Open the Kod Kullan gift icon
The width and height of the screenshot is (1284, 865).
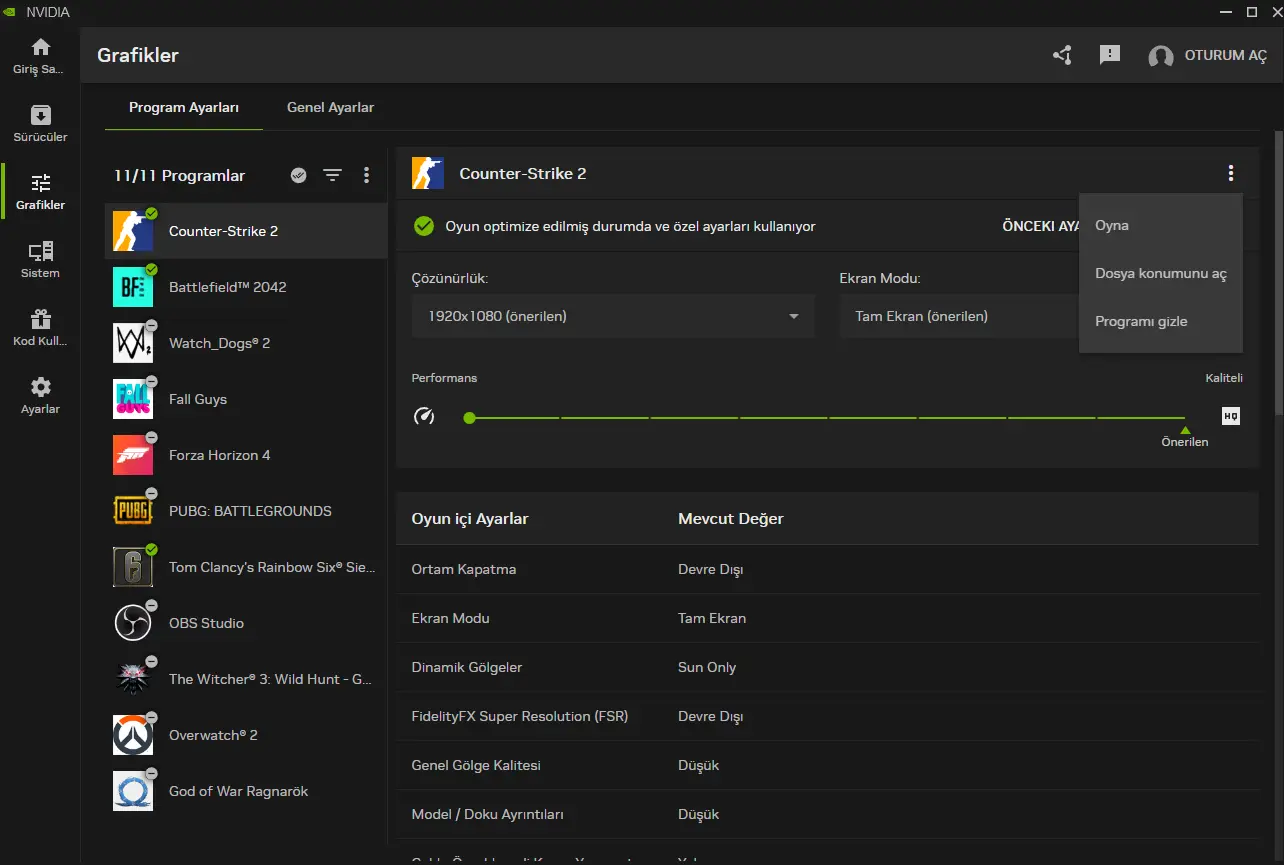[40, 319]
